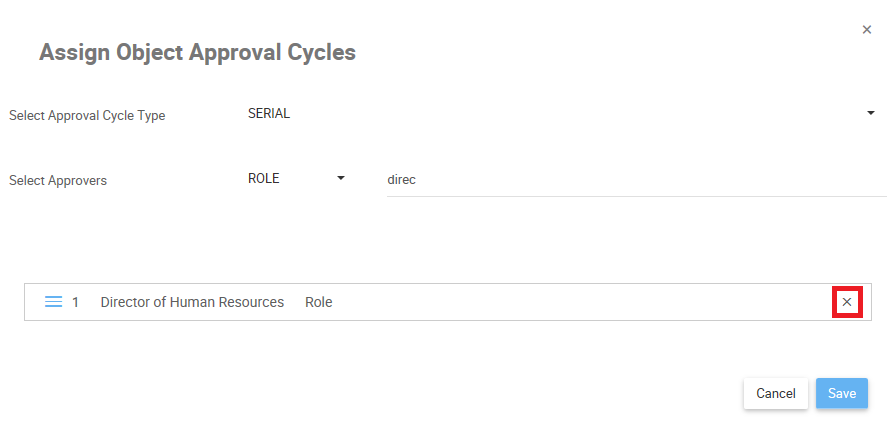Click empty space in the approver list row
Image resolution: width=896 pixels, height=422 pixels.
[580, 302]
